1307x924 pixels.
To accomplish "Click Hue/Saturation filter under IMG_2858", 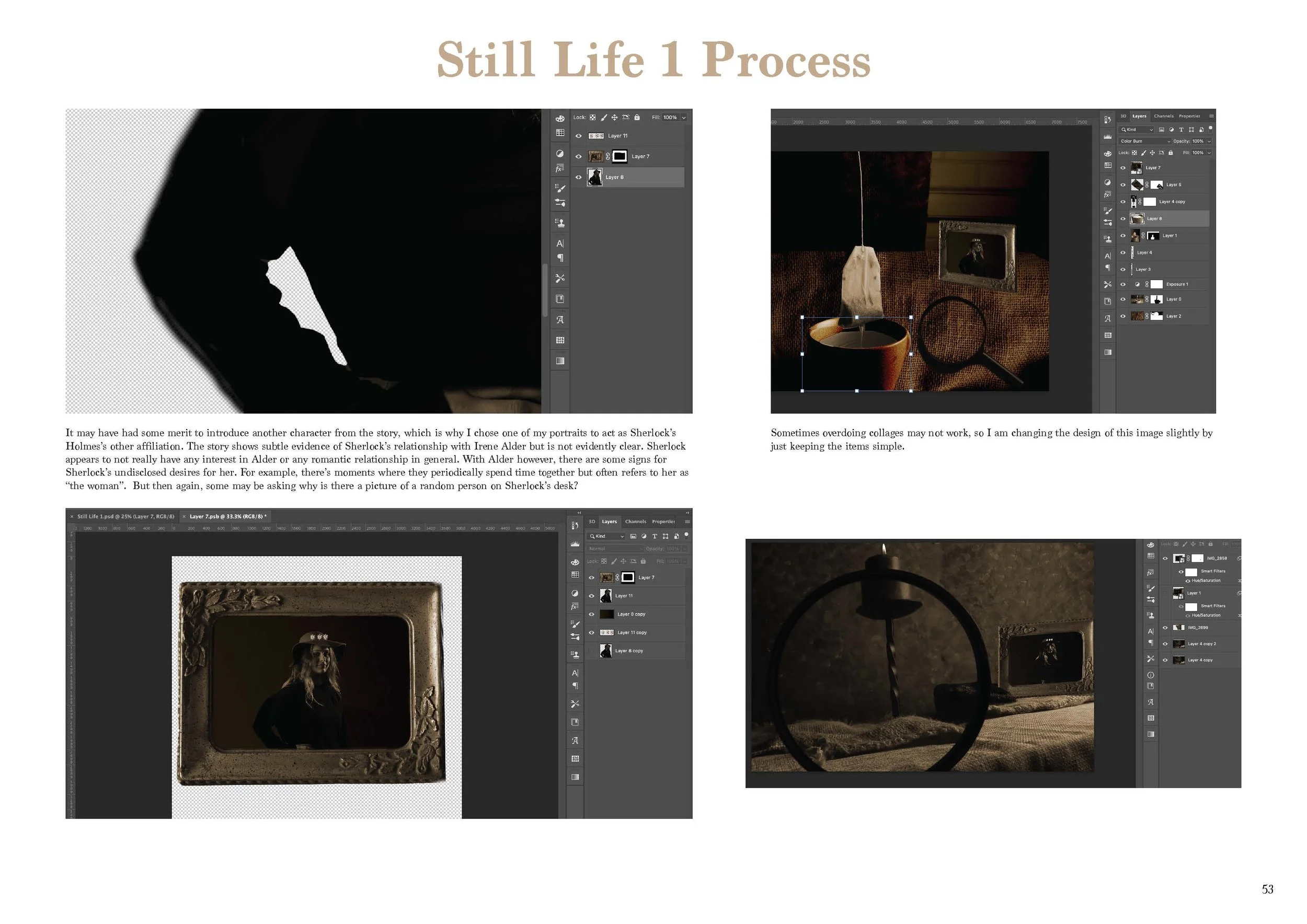I will tap(1206, 581).
